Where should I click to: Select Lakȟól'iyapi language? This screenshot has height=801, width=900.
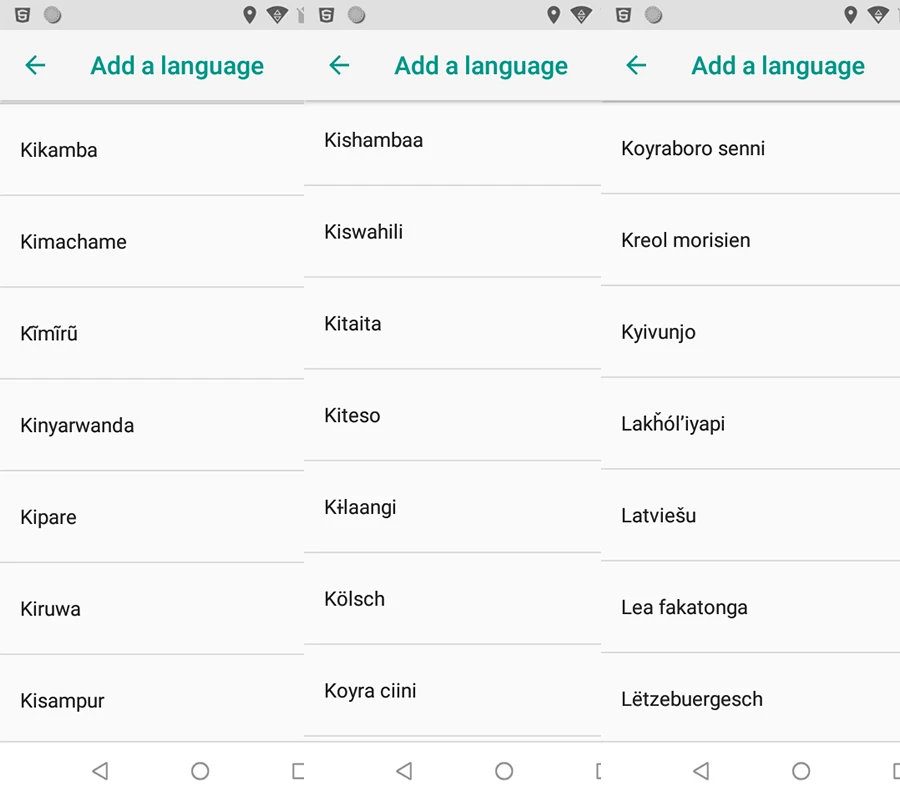pos(750,423)
